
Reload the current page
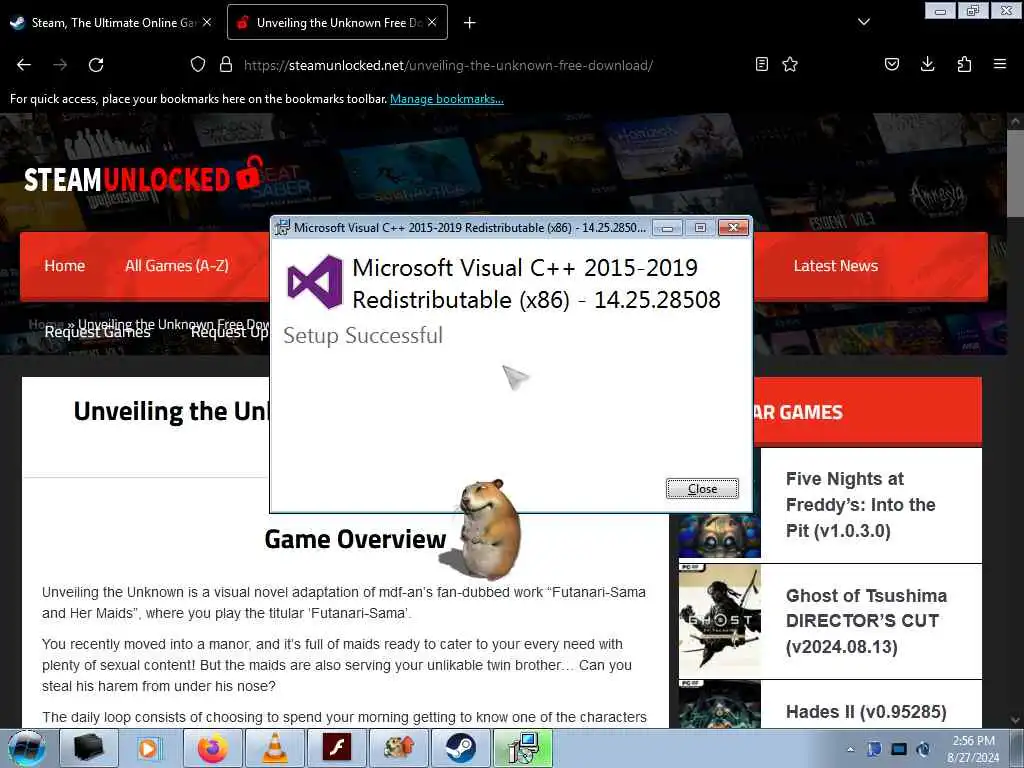click(x=96, y=65)
